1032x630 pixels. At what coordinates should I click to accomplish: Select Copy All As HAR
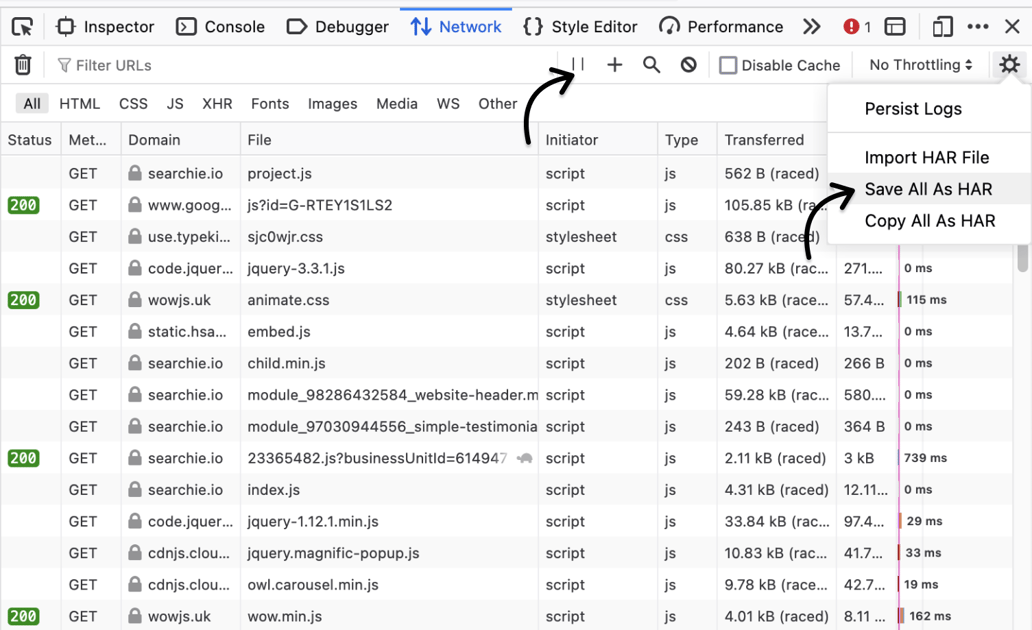(929, 221)
